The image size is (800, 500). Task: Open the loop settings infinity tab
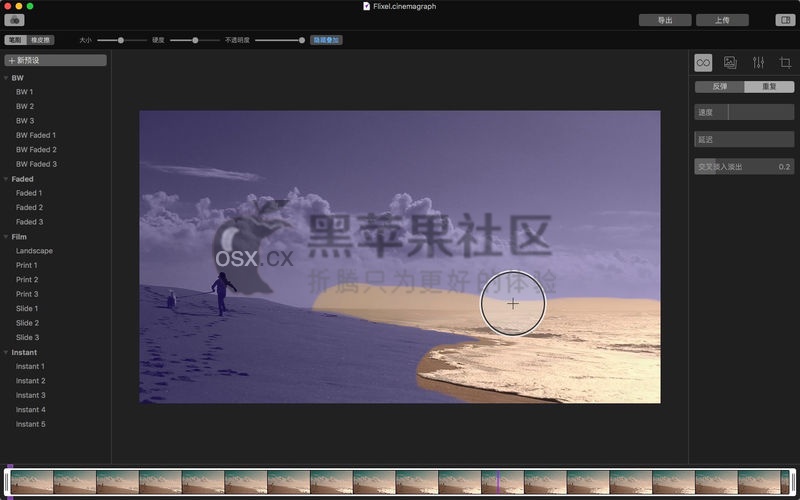coord(703,63)
